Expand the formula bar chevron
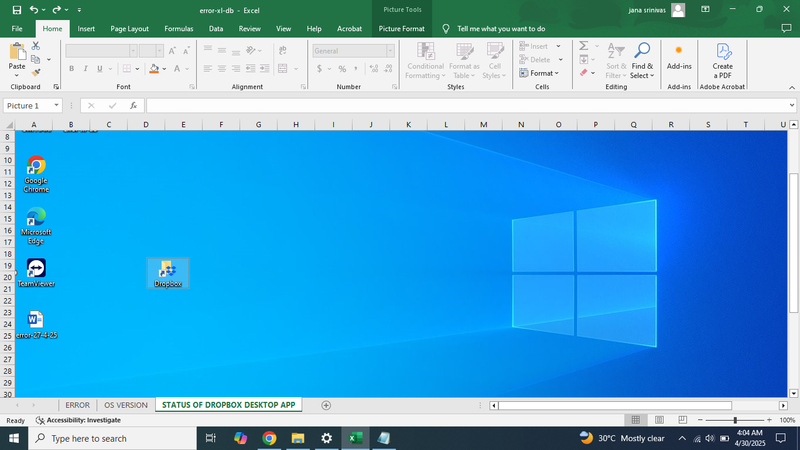This screenshot has height=450, width=800. pos(791,105)
